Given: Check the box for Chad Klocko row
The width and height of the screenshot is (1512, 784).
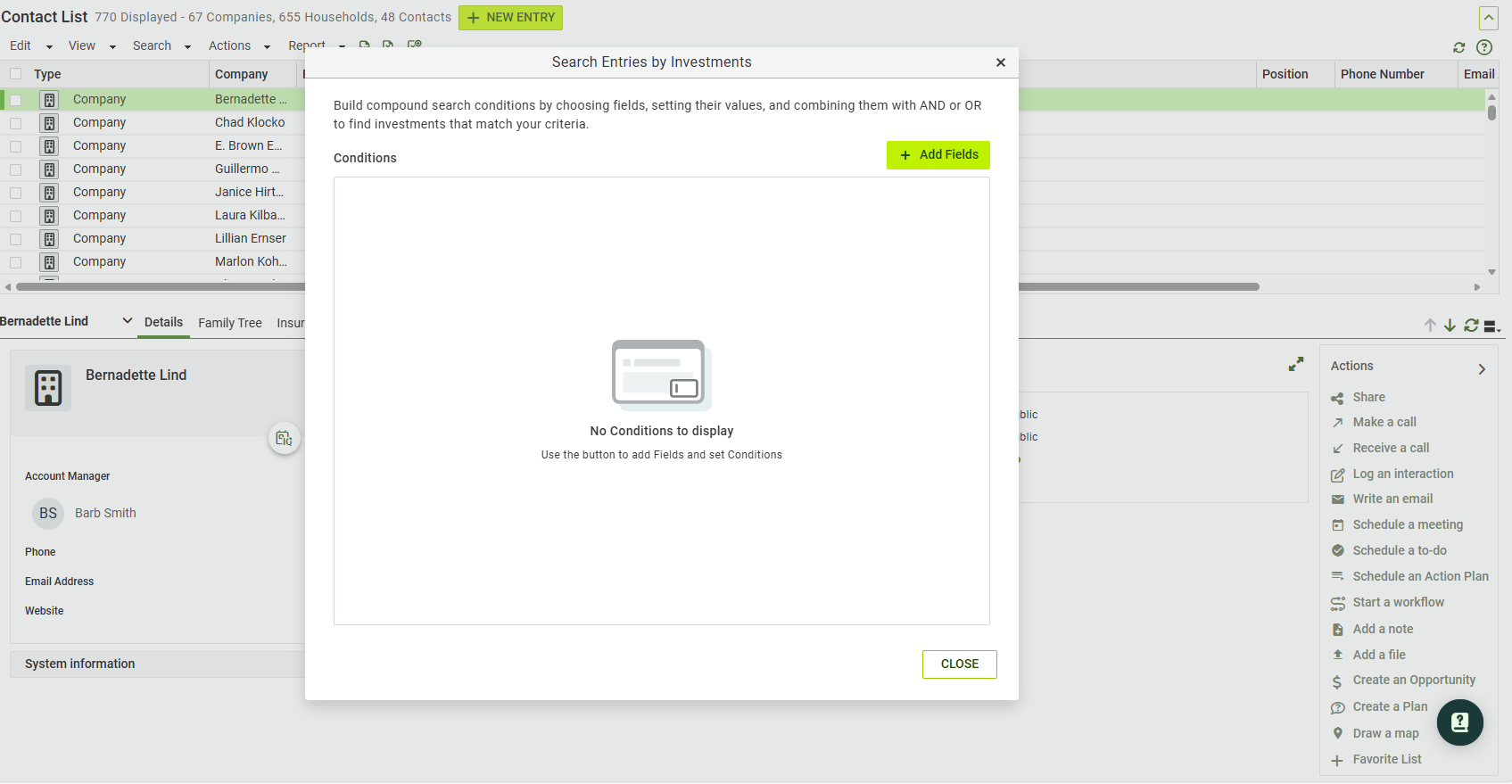Looking at the screenshot, I should click(15, 123).
